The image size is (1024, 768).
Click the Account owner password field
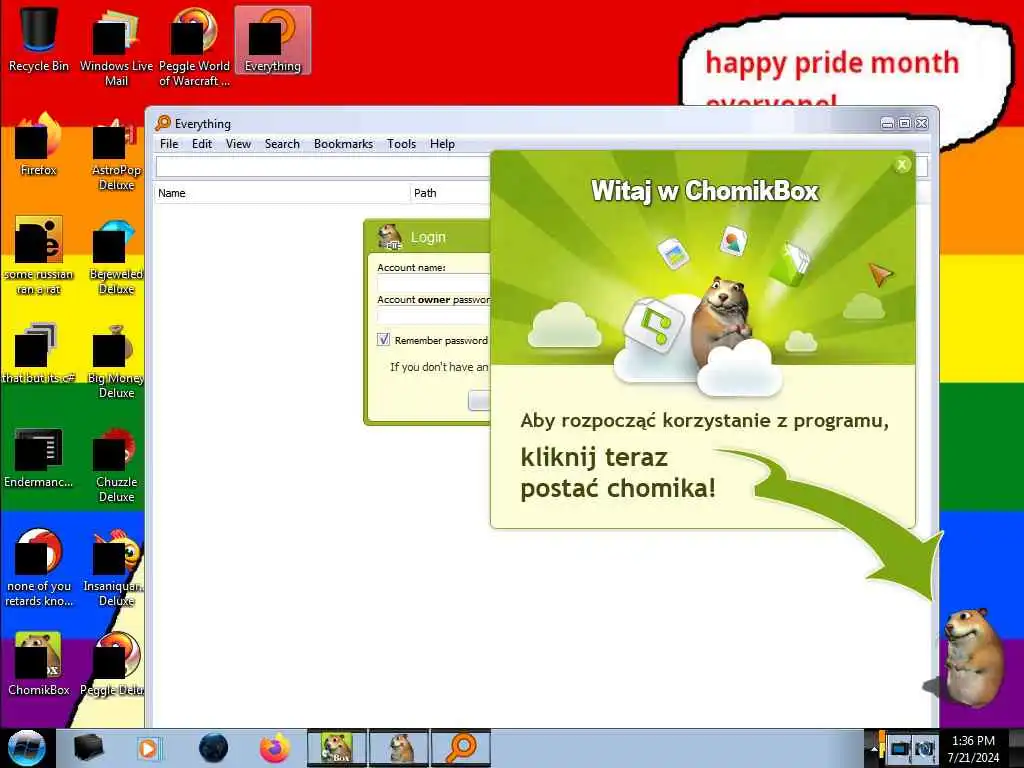[x=434, y=316]
